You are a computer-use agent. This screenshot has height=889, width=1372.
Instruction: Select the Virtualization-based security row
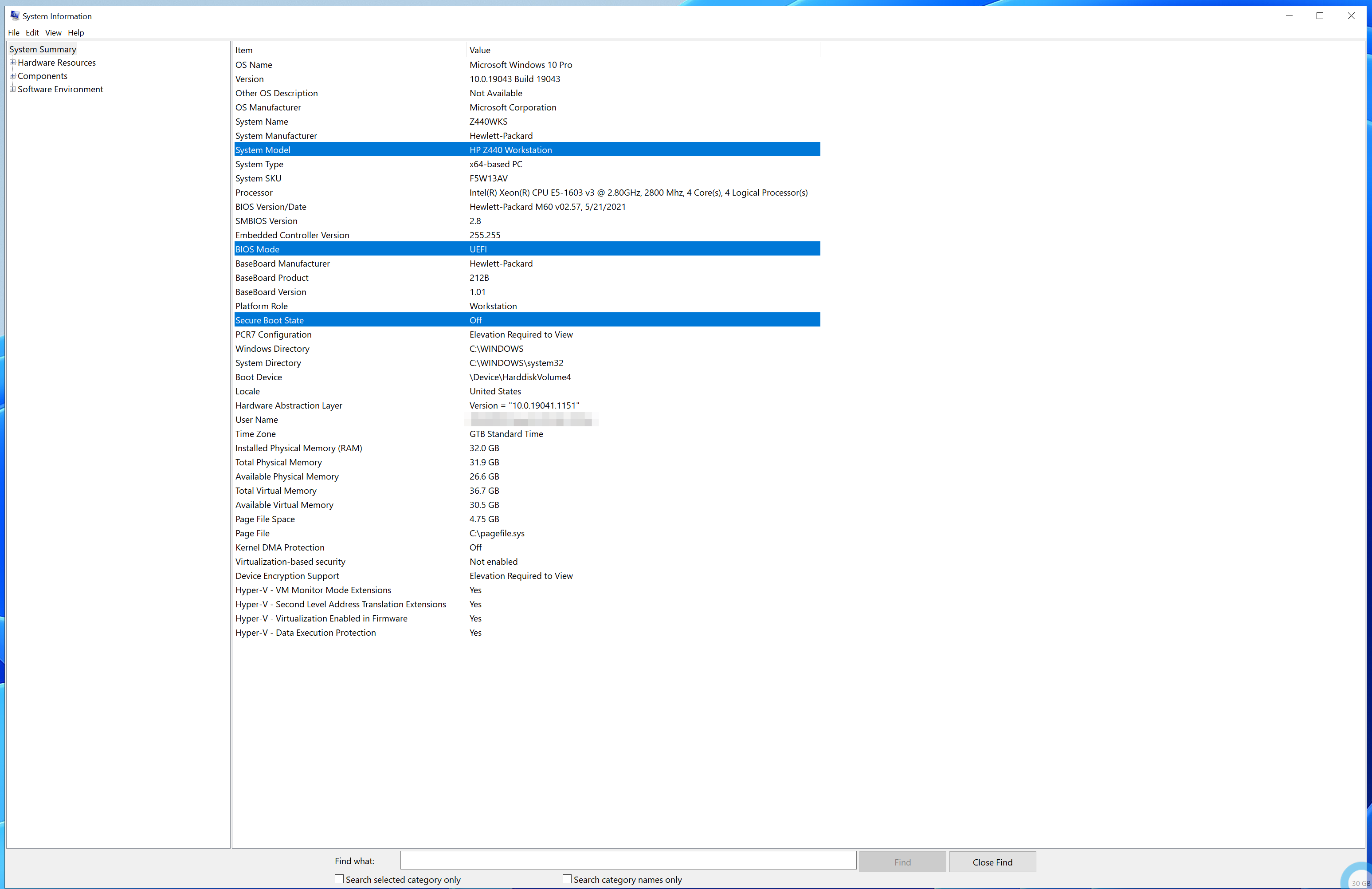pos(527,562)
